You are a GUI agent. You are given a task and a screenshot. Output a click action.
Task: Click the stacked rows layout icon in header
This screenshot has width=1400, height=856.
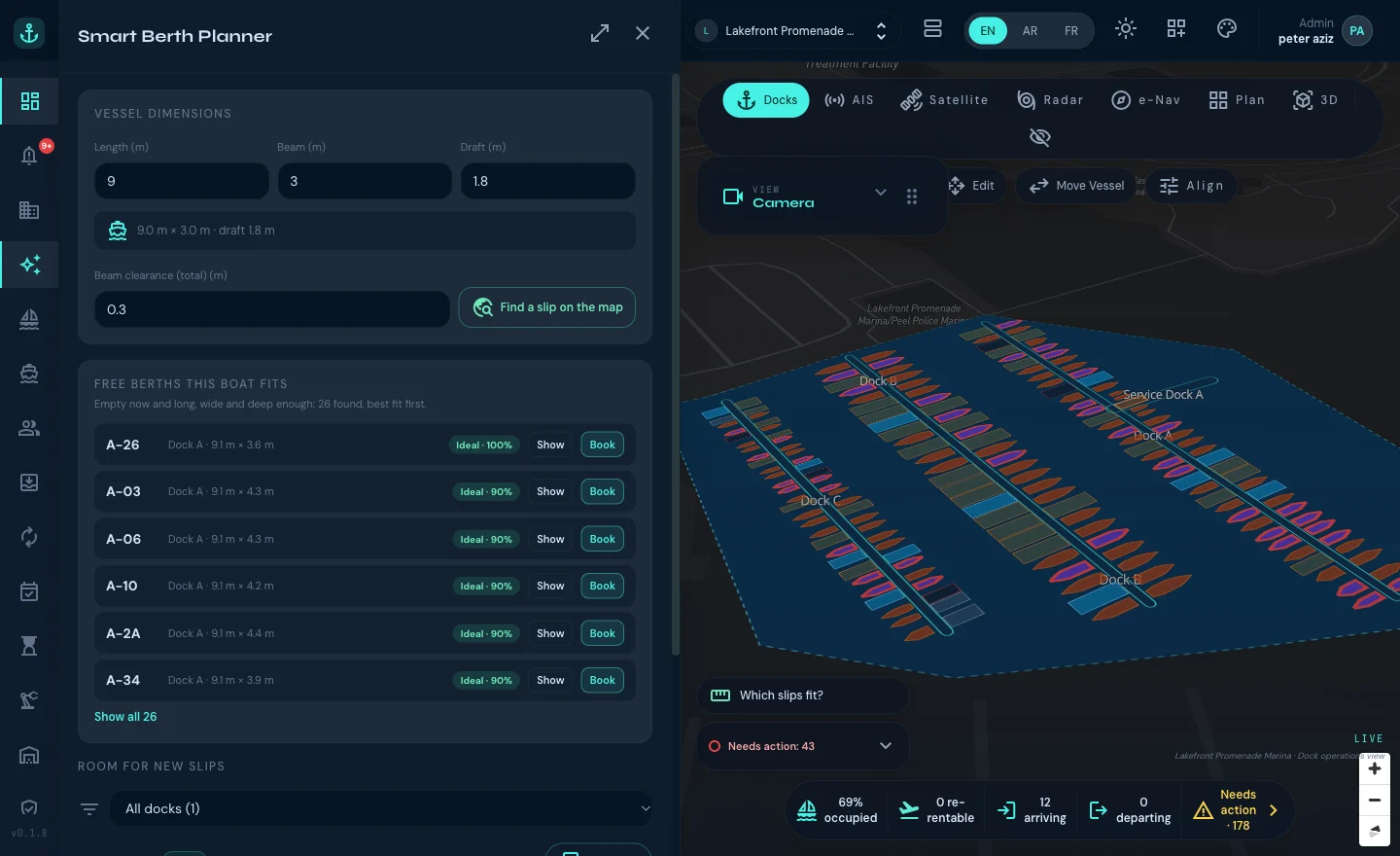tap(932, 29)
